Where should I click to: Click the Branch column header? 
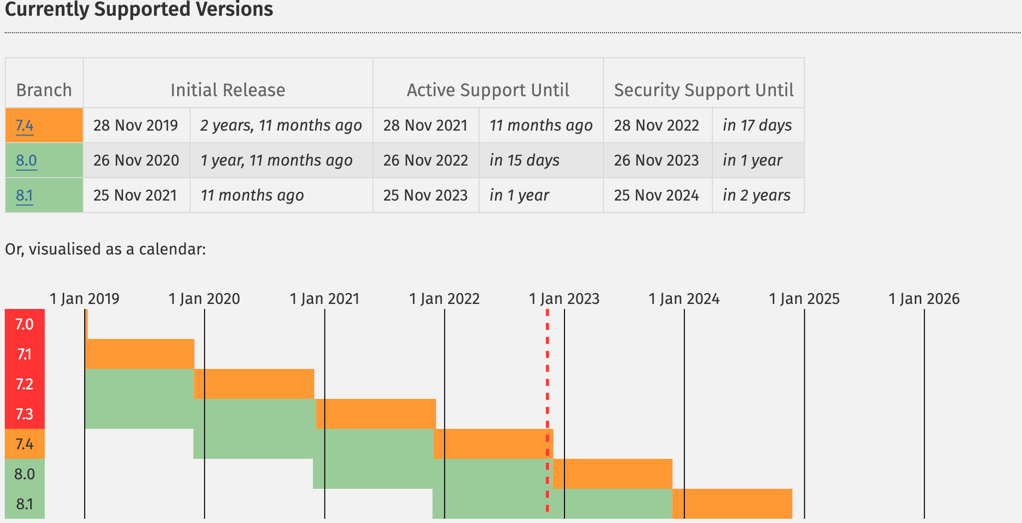click(x=44, y=90)
